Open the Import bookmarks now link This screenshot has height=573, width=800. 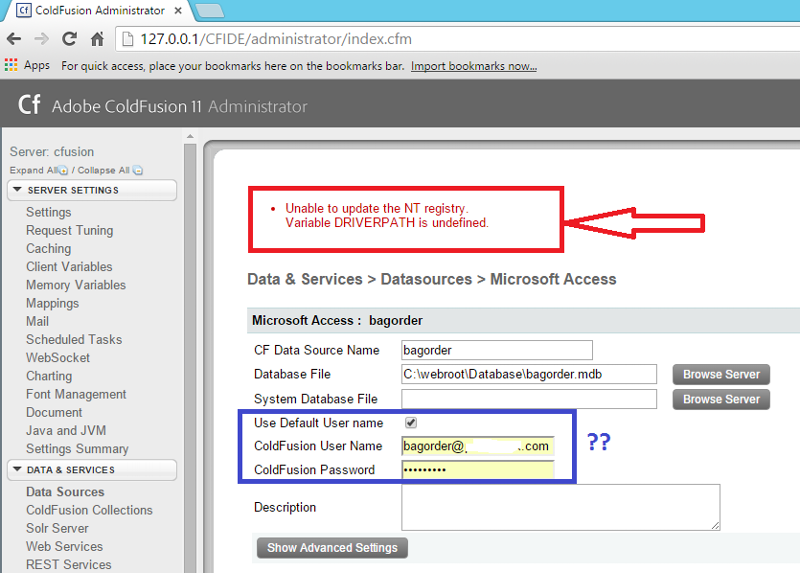click(x=473, y=66)
